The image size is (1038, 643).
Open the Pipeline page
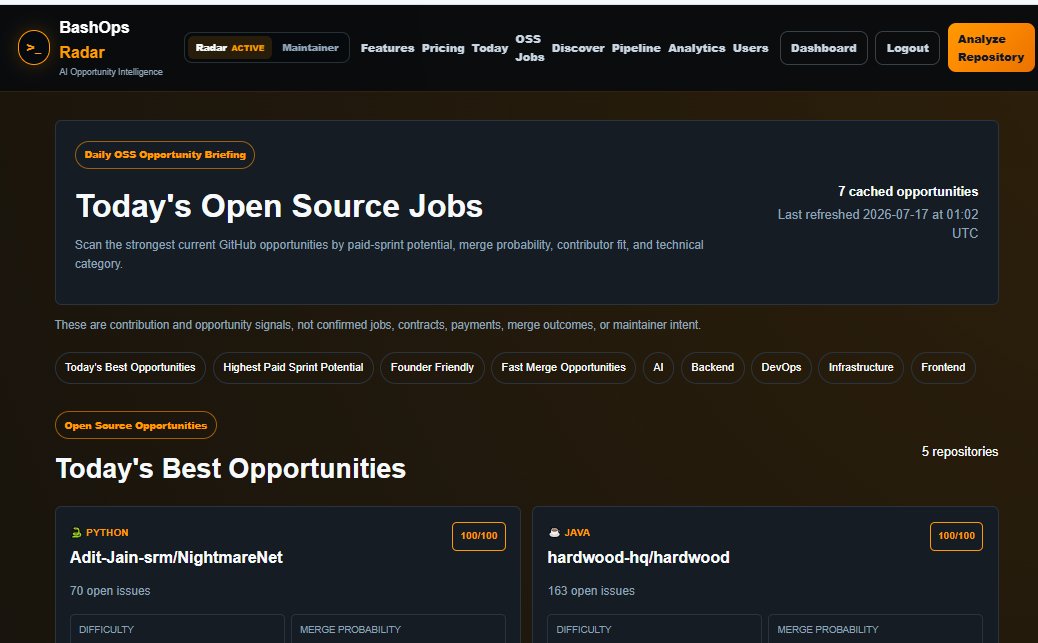click(636, 48)
